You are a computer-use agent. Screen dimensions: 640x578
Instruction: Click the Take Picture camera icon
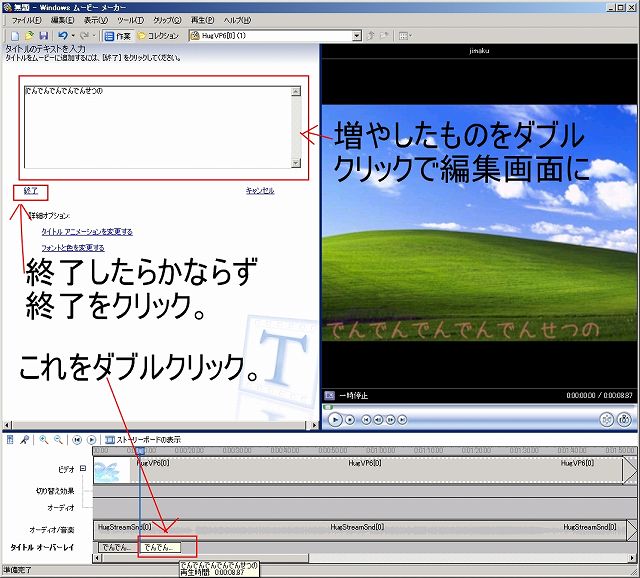coord(624,419)
